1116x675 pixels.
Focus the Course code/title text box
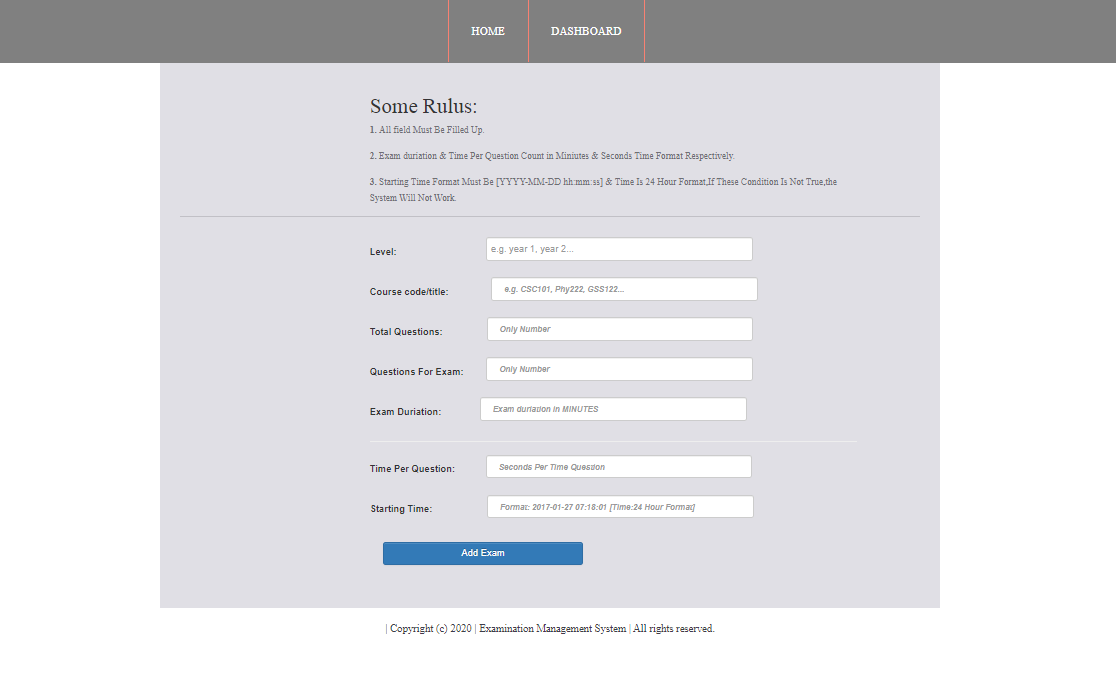pos(624,289)
